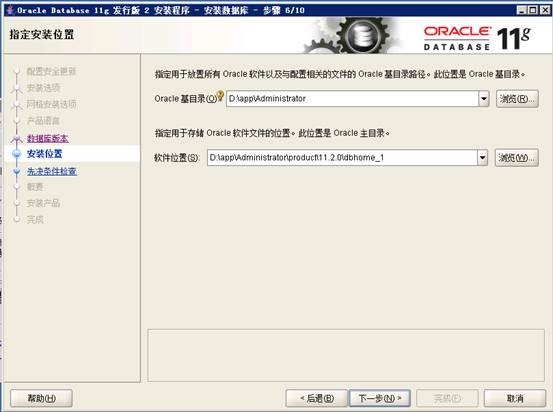Close the Oracle installer window

coord(545,10)
